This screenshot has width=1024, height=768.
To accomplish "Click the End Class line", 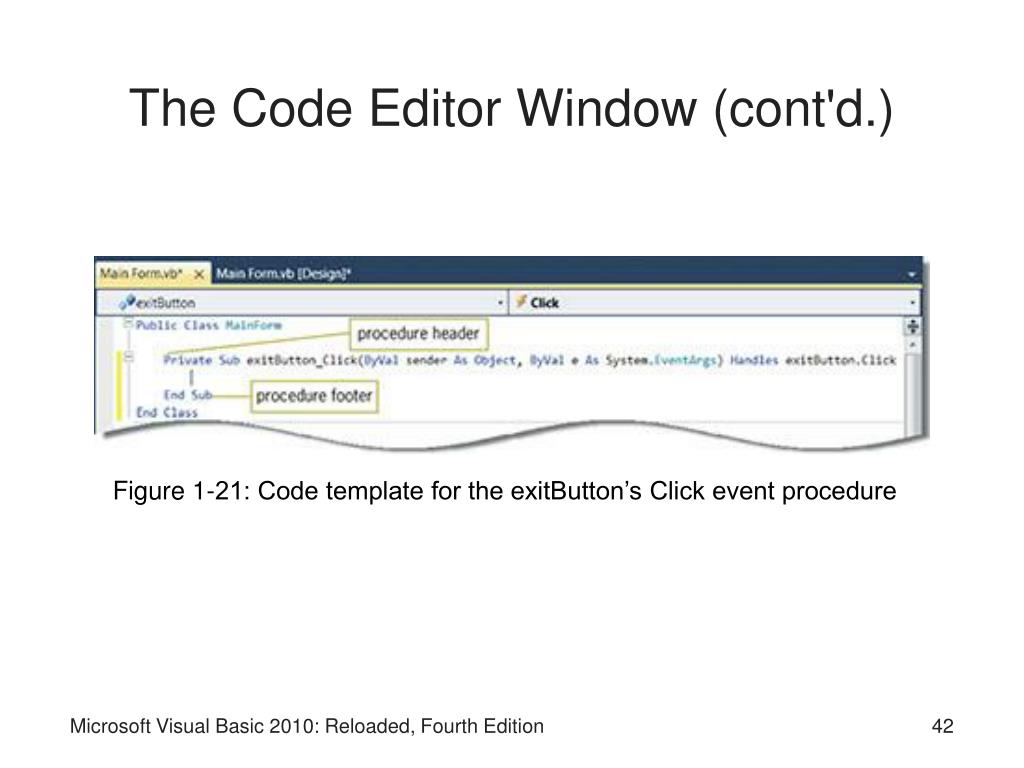I will 167,413.
